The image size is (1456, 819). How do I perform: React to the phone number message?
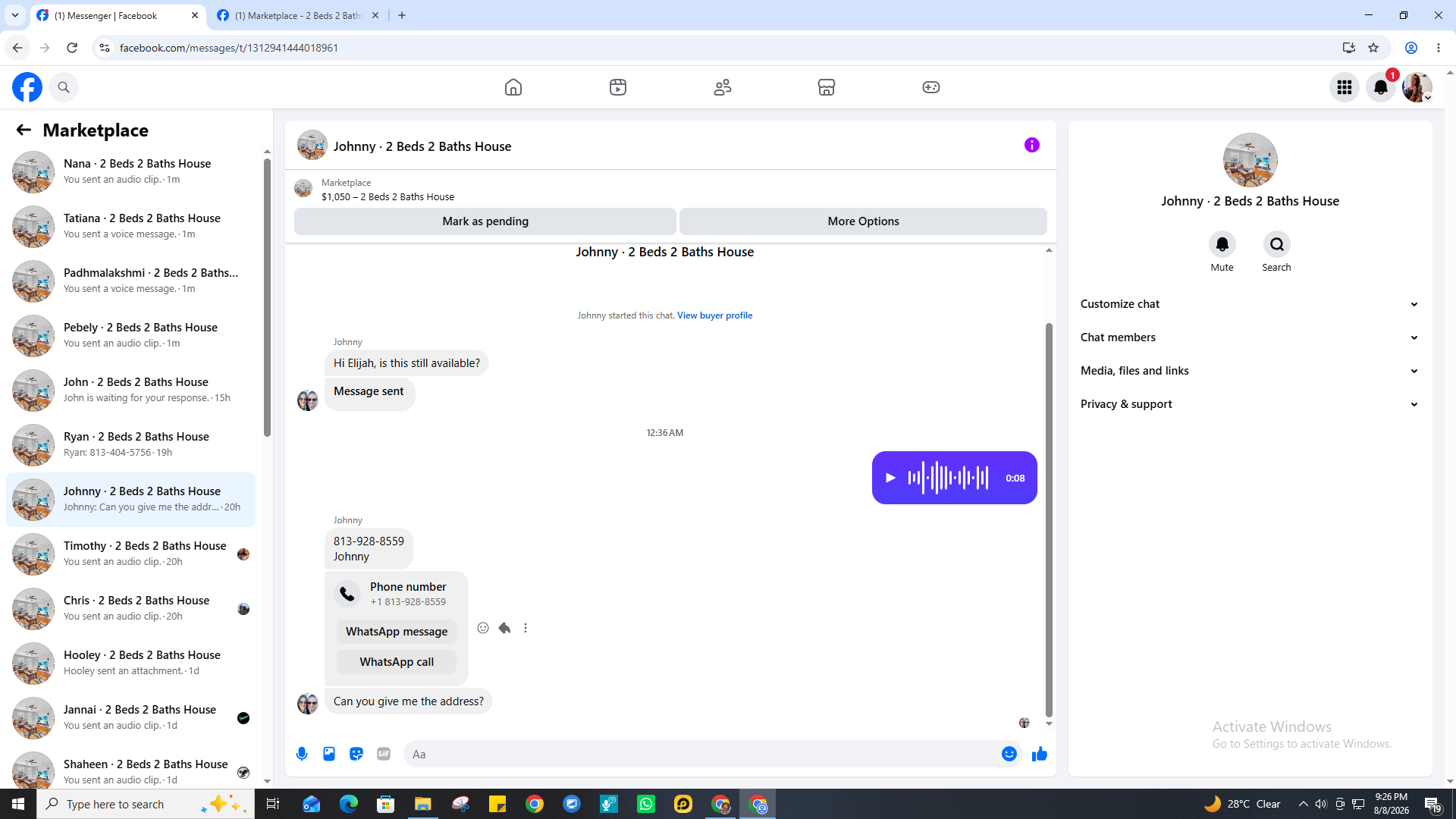tap(483, 628)
